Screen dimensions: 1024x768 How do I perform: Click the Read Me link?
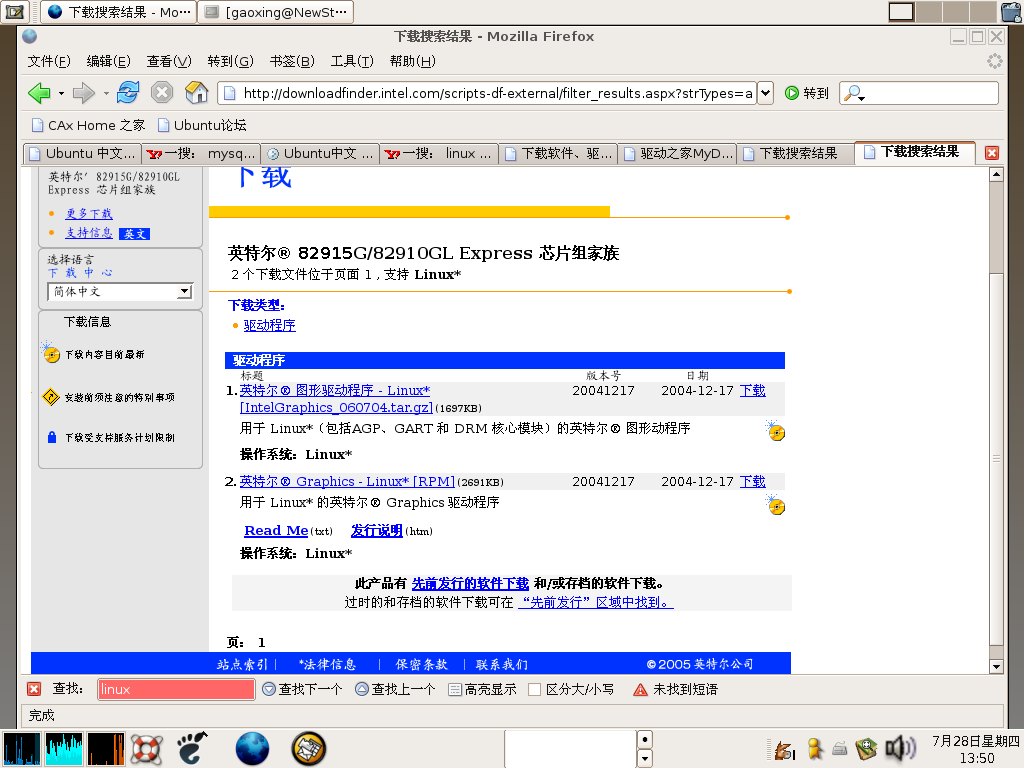pyautogui.click(x=276, y=531)
